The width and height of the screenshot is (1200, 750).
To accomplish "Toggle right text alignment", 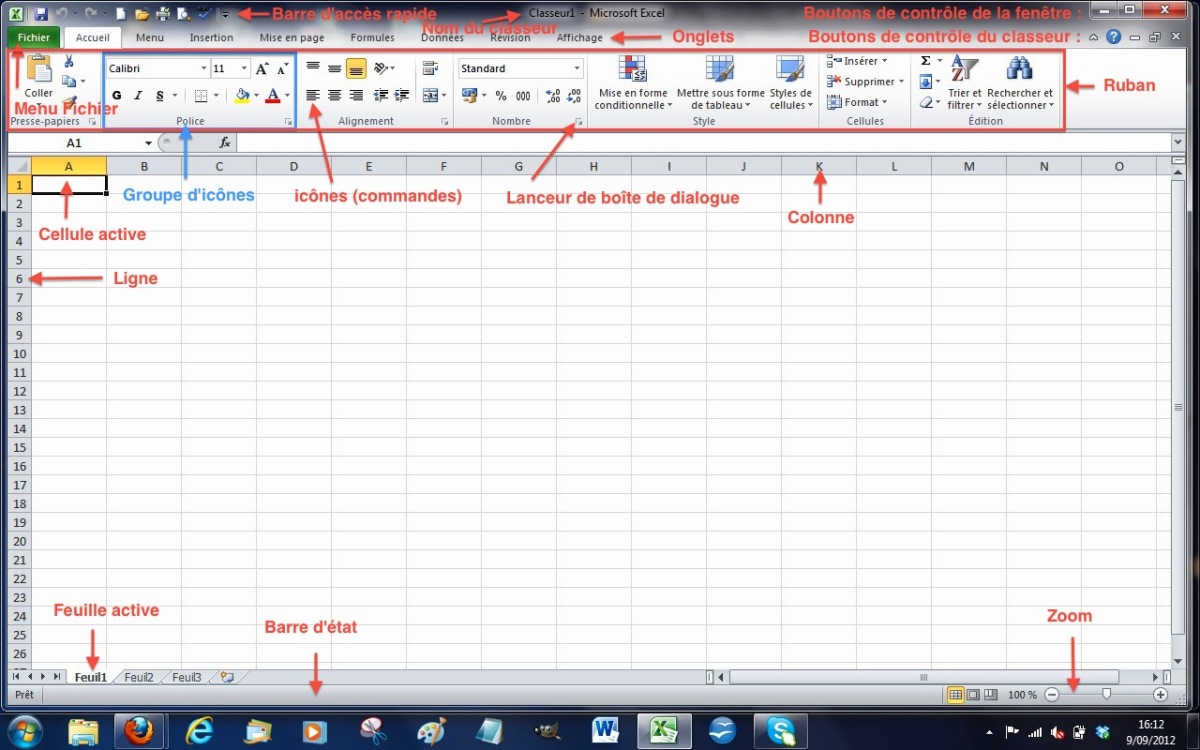I will click(x=356, y=95).
